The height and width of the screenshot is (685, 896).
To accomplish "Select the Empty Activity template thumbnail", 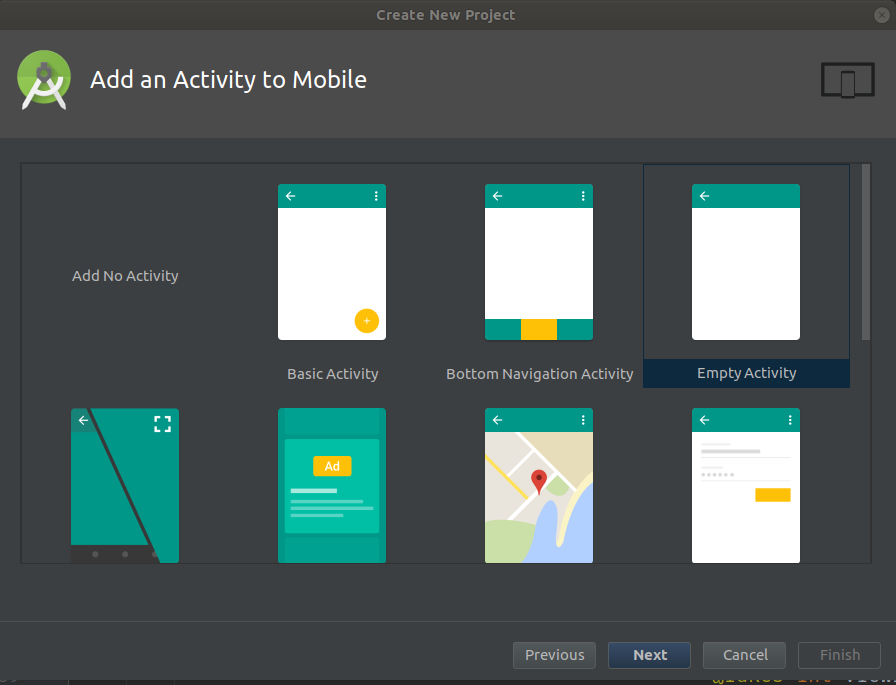I will [746, 262].
